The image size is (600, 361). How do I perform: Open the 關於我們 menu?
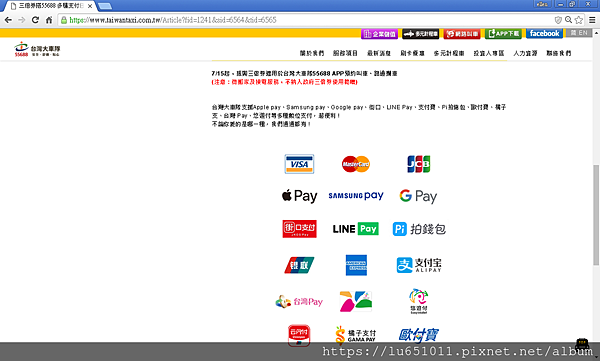tap(312, 53)
